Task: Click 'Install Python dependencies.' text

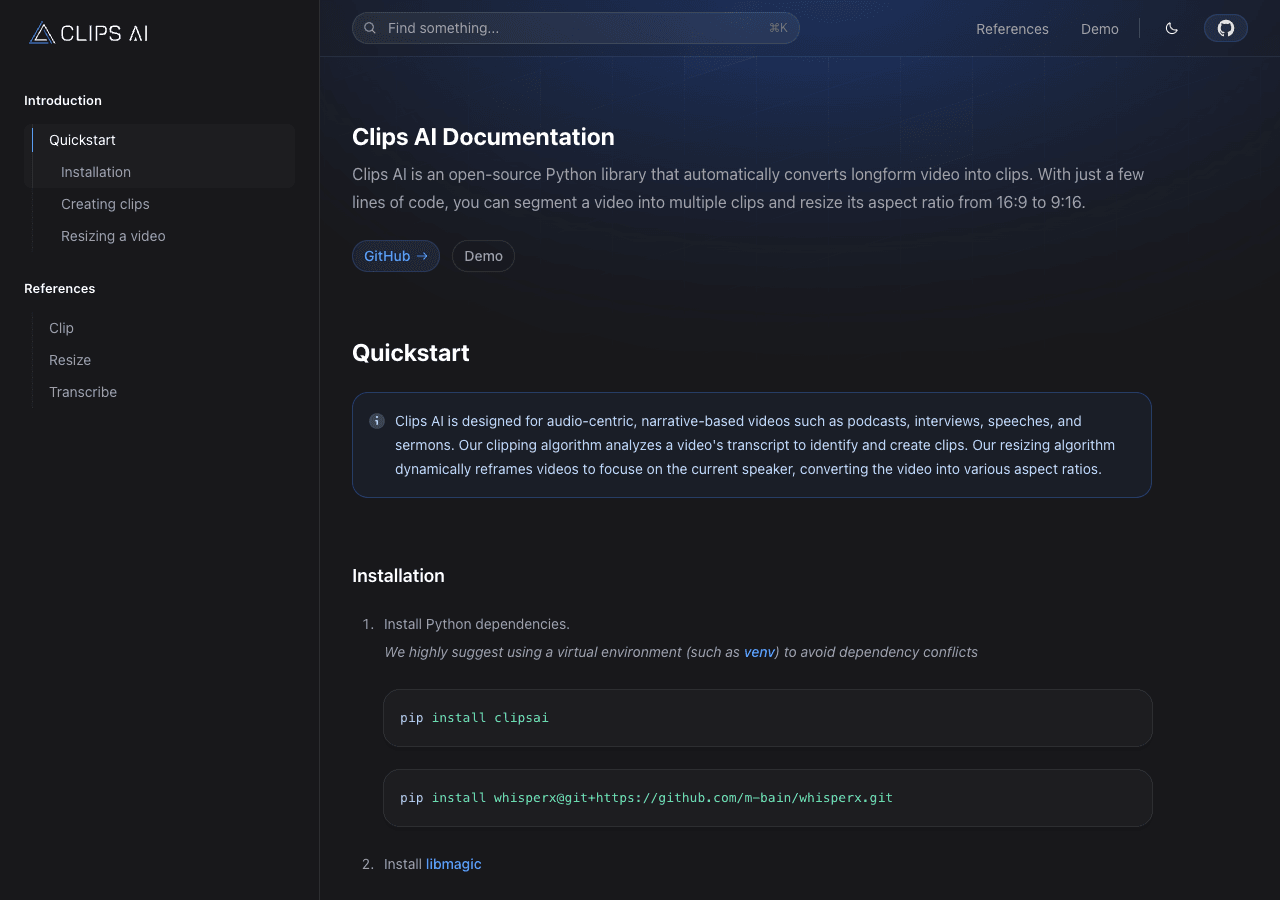Action: click(477, 624)
